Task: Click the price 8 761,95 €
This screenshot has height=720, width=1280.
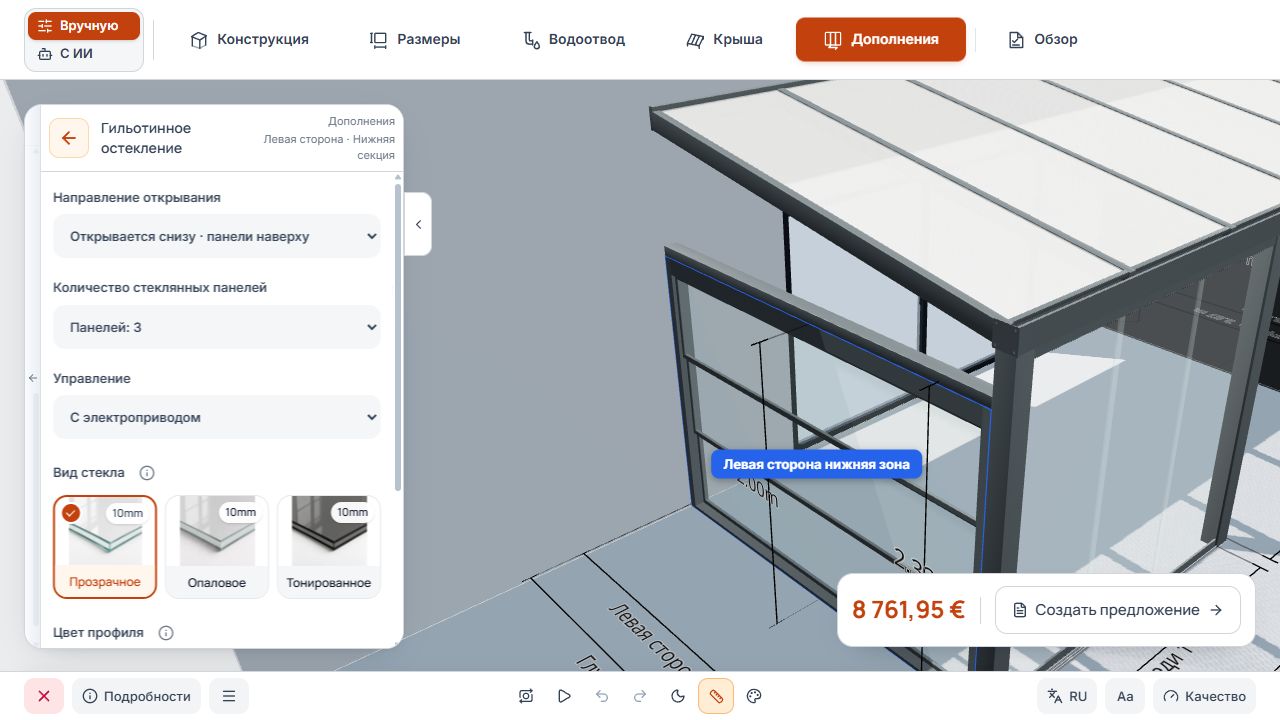Action: pos(908,610)
